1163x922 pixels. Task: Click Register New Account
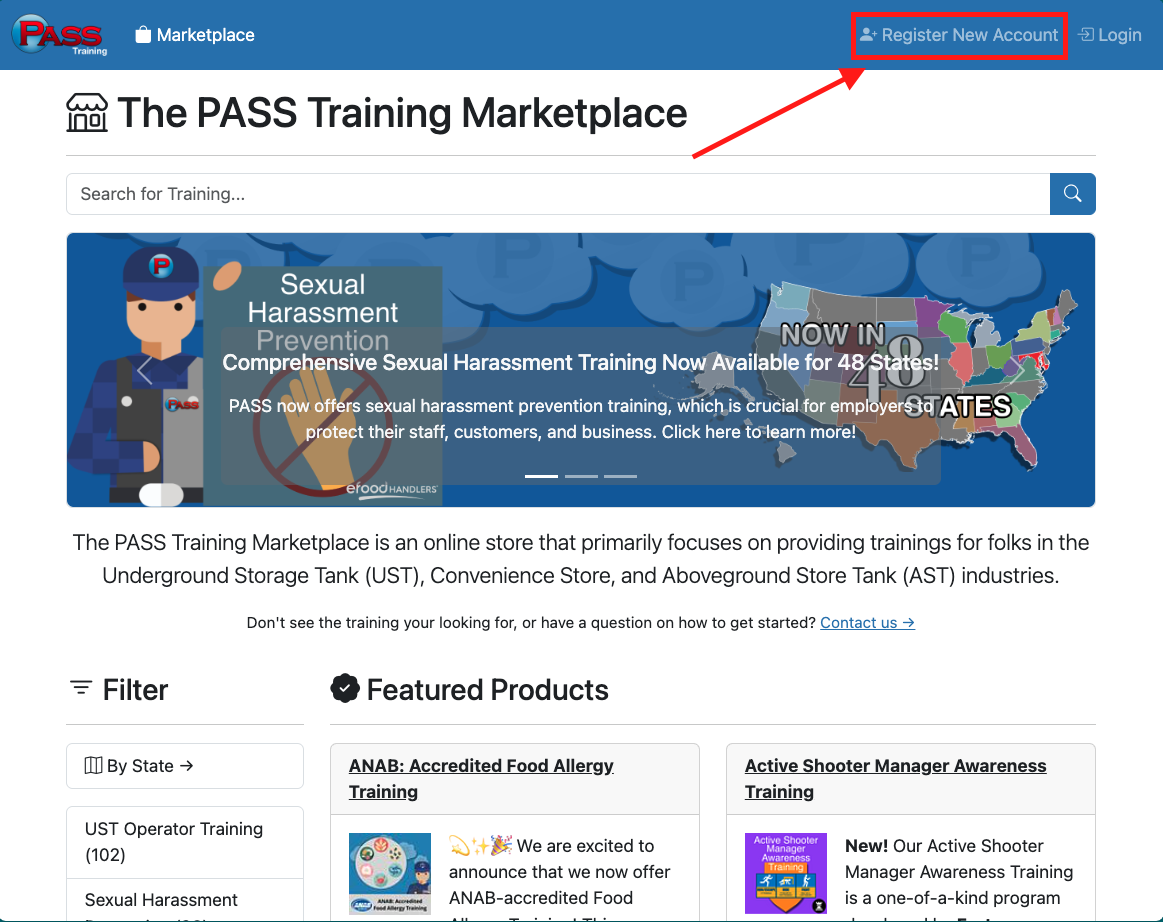959,35
